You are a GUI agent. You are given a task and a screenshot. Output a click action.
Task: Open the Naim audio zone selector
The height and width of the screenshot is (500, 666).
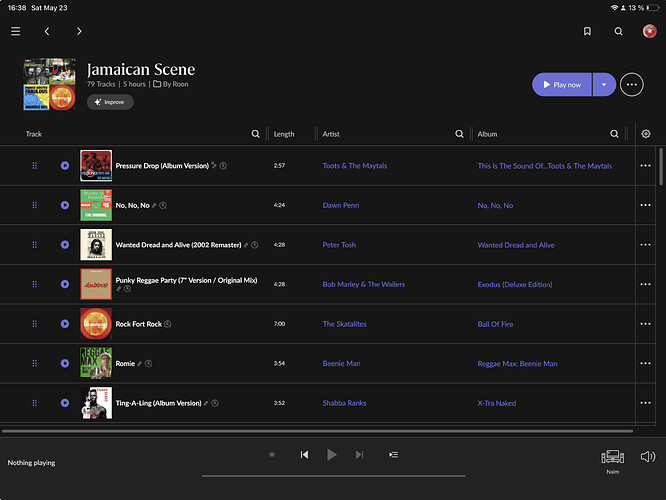(x=612, y=461)
